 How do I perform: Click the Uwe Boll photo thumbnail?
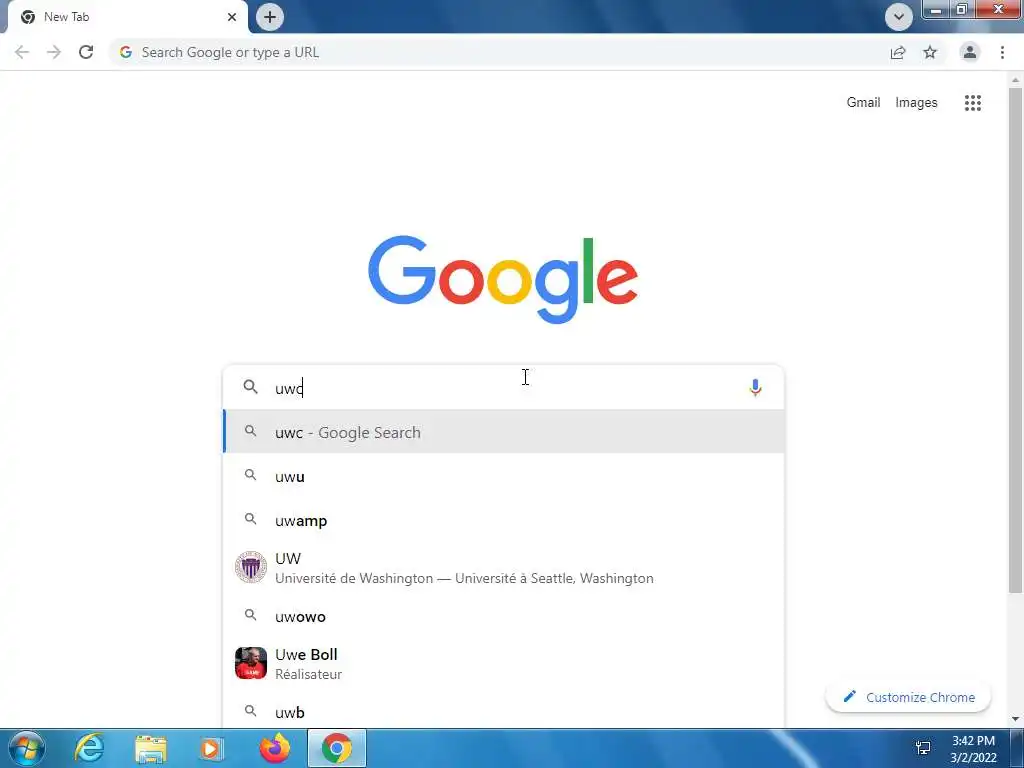click(251, 663)
